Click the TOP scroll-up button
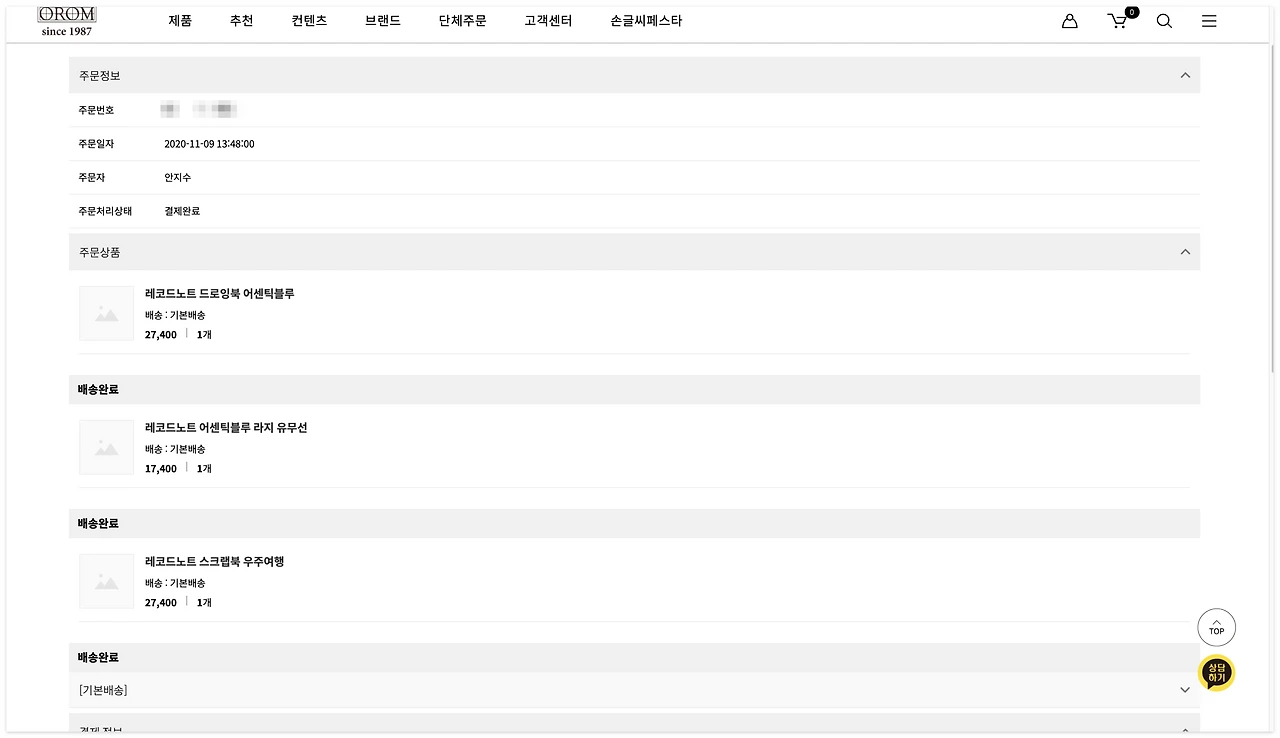This screenshot has height=738, width=1280. click(x=1216, y=628)
